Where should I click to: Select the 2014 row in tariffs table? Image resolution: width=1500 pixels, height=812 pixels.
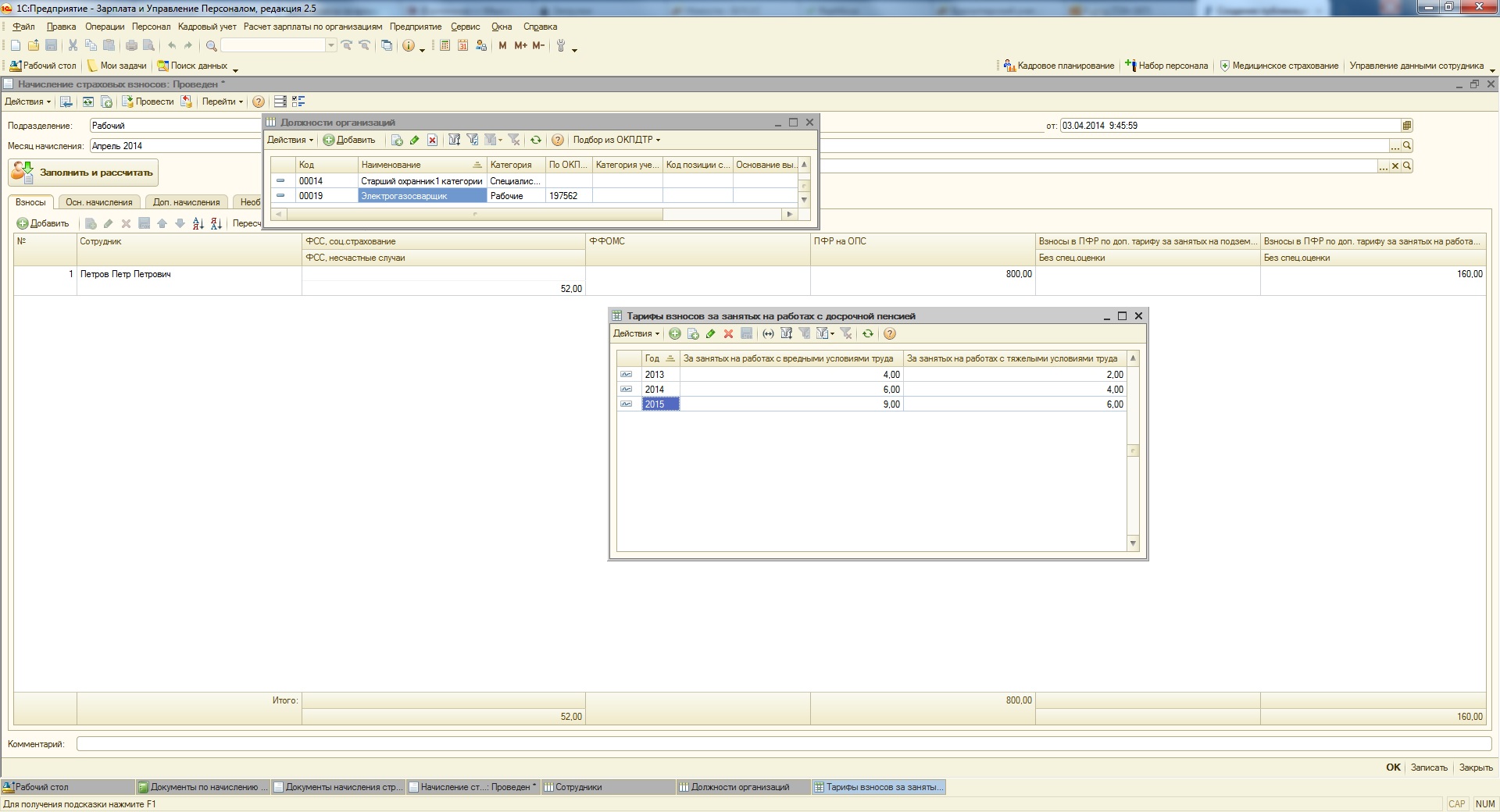pyautogui.click(x=655, y=390)
